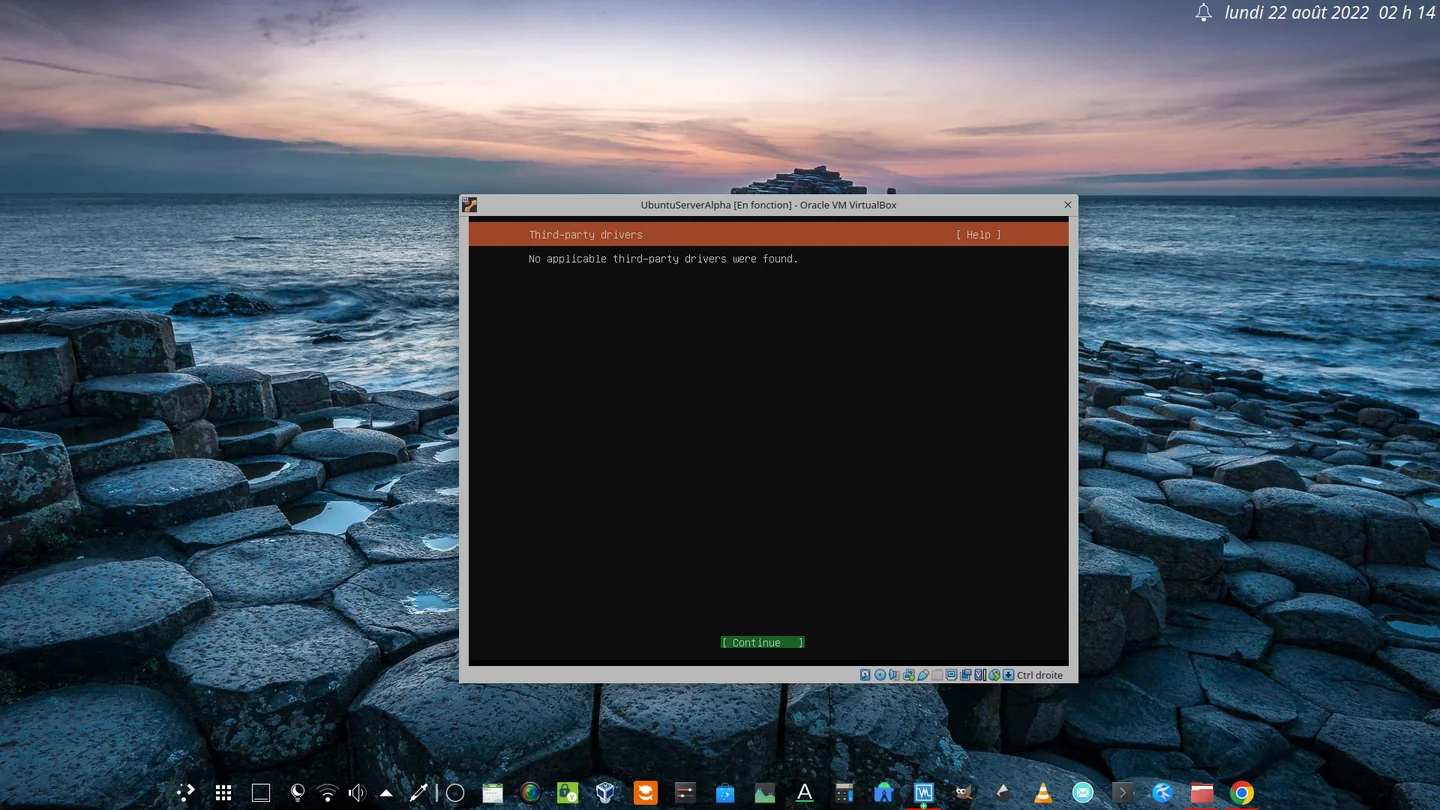
Task: Click the optical disc icon in VirtualBox status bar
Action: click(880, 675)
